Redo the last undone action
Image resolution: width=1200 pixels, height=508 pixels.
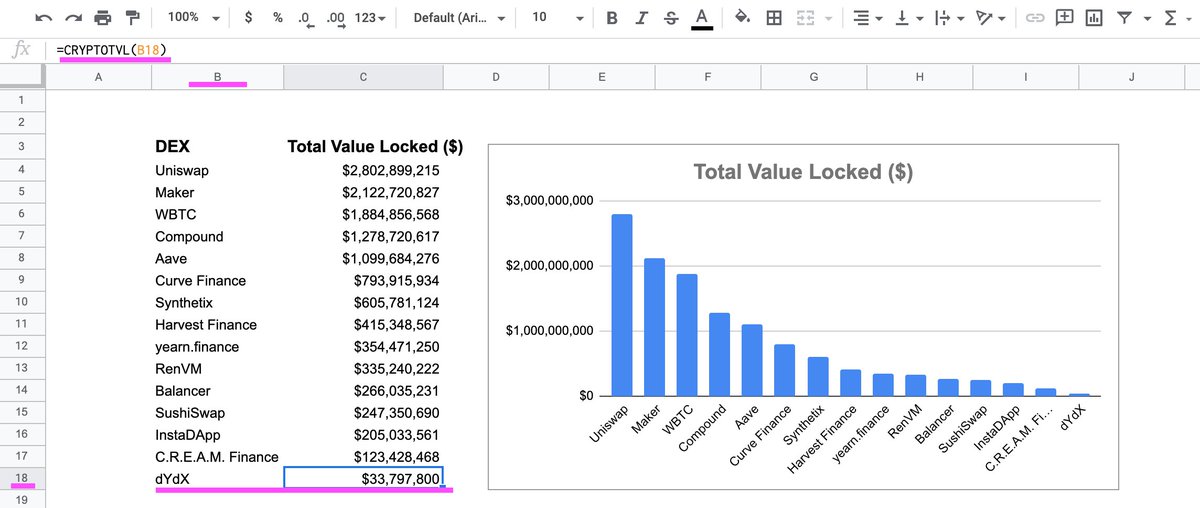pos(72,18)
